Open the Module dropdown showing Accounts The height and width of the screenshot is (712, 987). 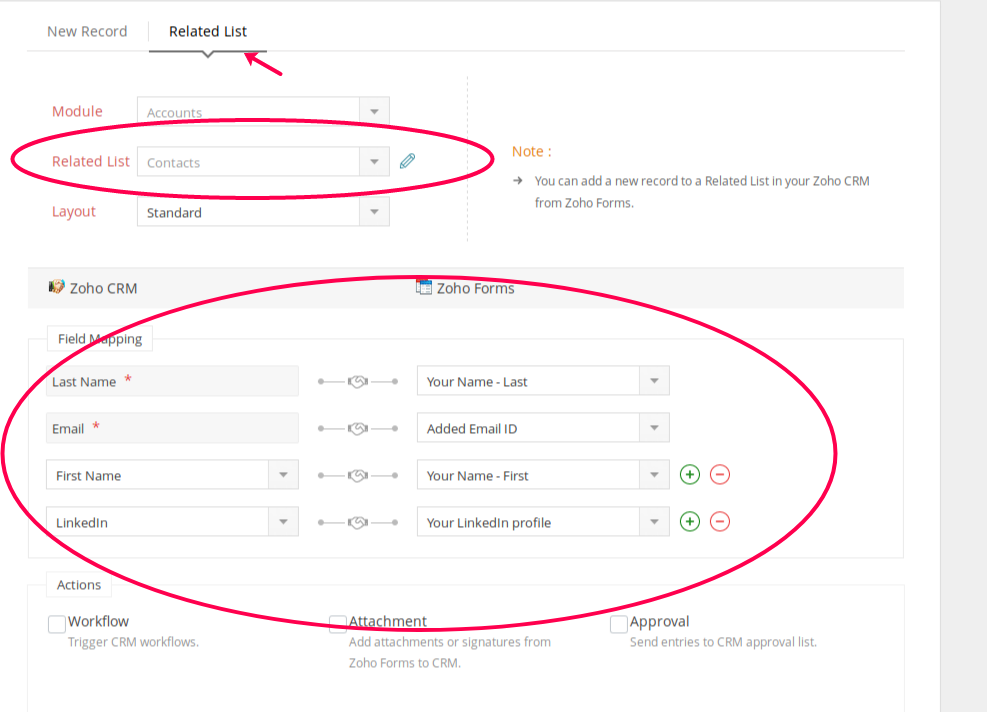point(263,111)
